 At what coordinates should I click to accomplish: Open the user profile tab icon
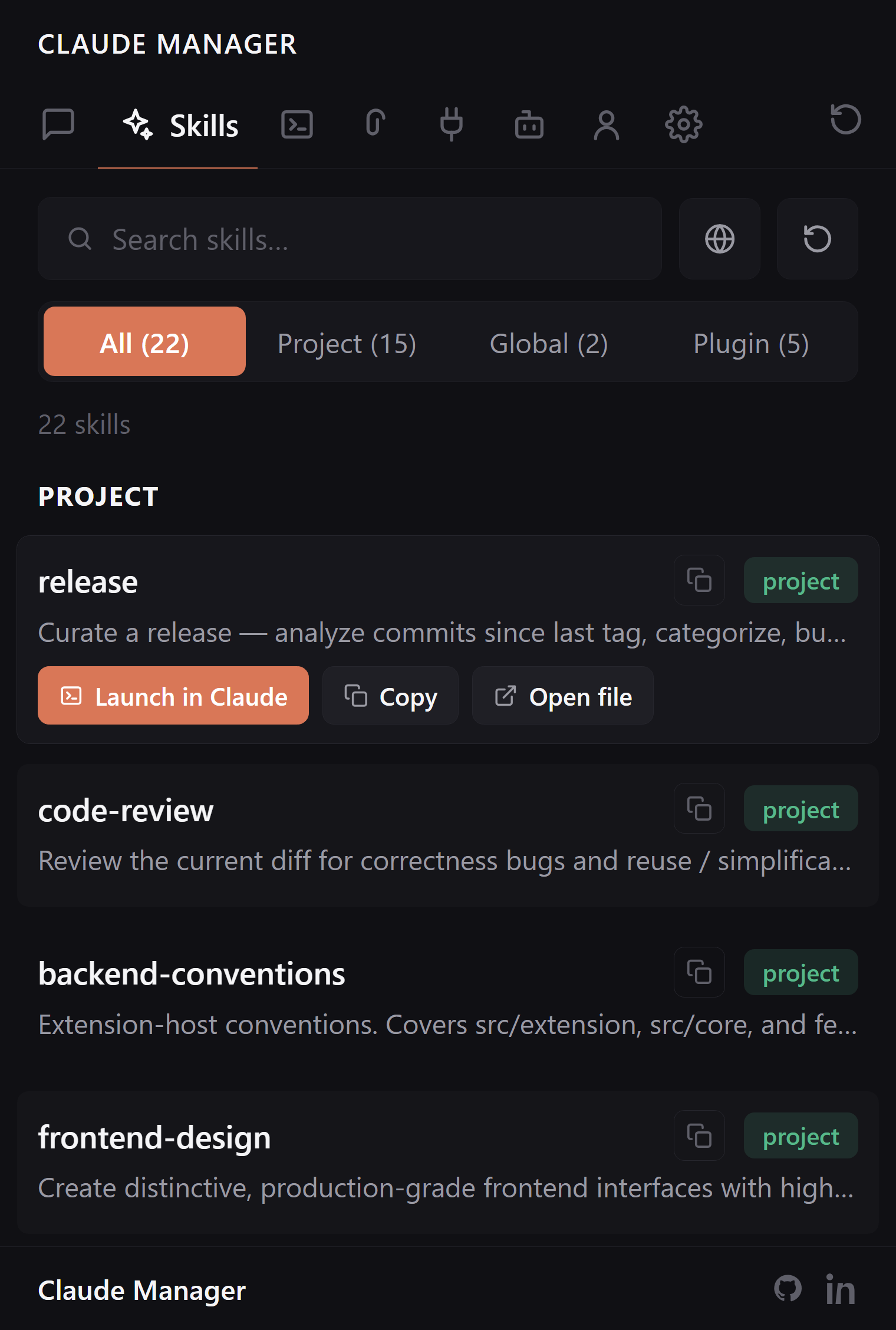click(607, 124)
